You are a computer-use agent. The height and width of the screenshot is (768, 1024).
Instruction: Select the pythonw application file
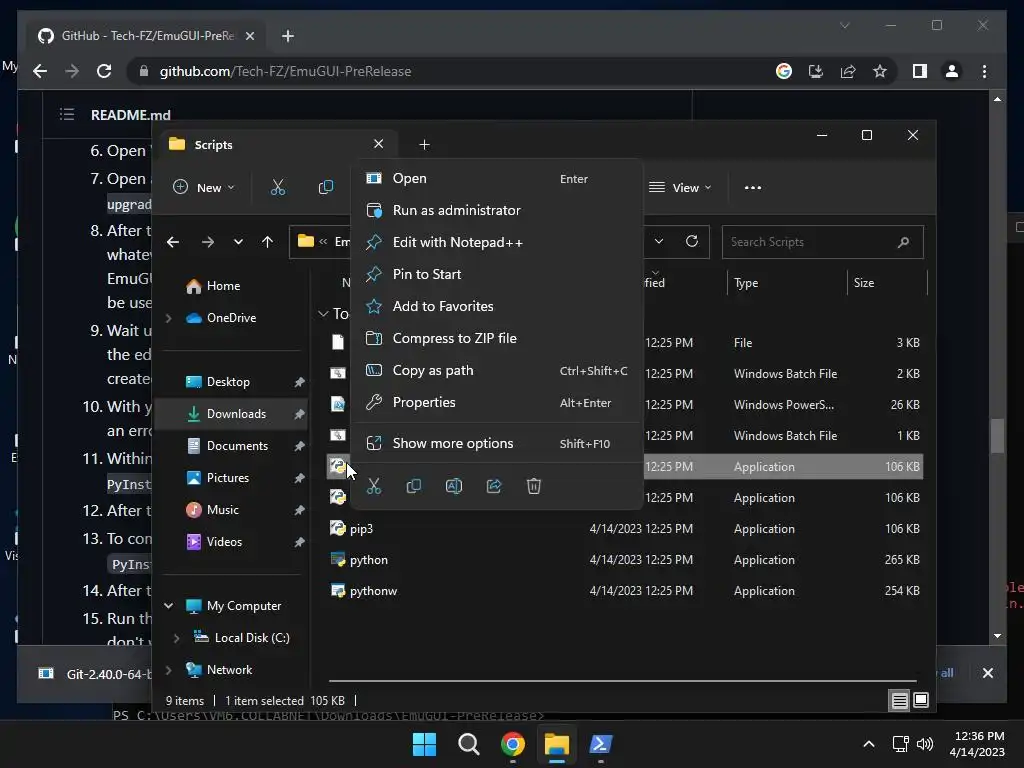tap(373, 591)
